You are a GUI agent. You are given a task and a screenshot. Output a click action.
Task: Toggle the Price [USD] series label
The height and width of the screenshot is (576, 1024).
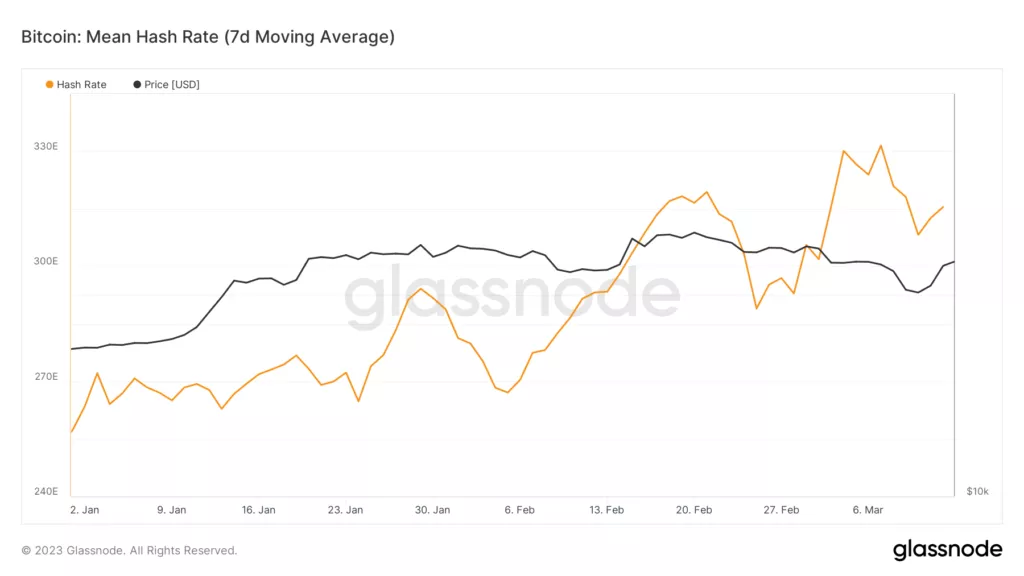172,85
